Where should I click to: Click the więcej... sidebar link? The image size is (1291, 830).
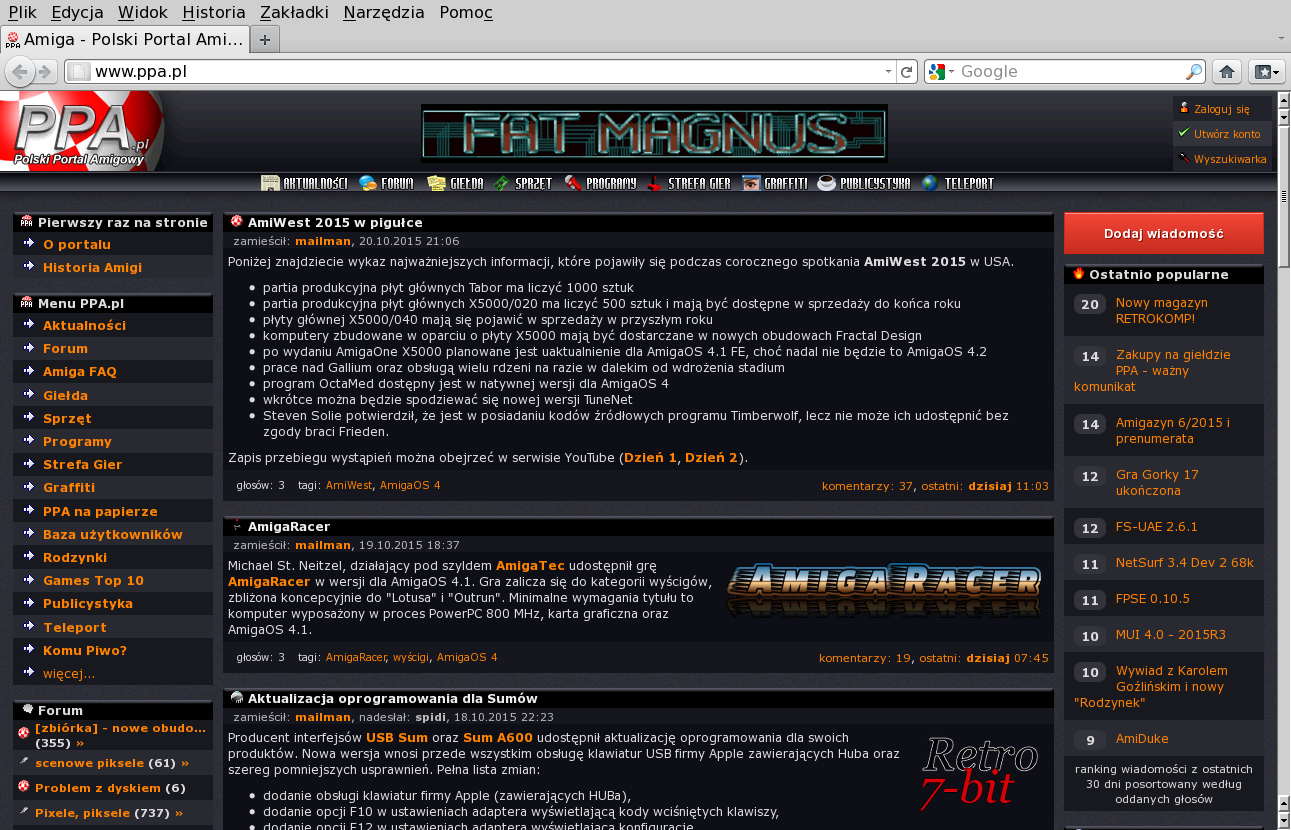click(x=69, y=674)
